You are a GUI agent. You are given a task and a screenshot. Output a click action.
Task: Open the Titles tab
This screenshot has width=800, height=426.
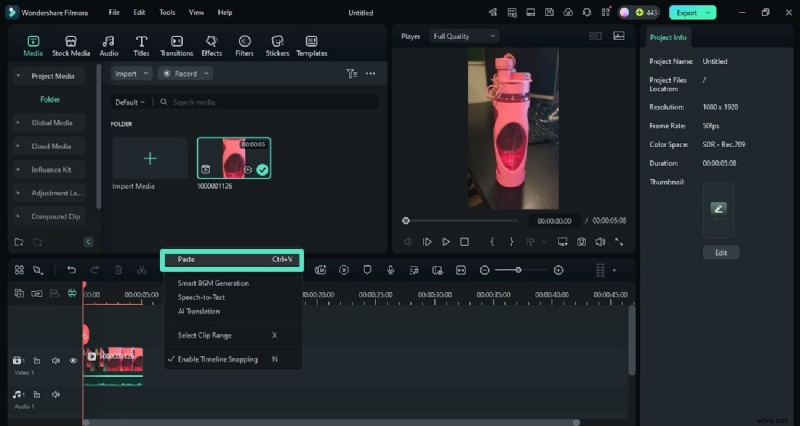coord(141,46)
